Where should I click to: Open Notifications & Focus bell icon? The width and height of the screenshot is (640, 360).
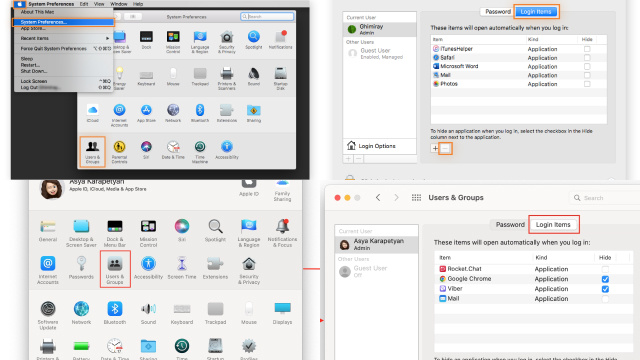(x=282, y=233)
